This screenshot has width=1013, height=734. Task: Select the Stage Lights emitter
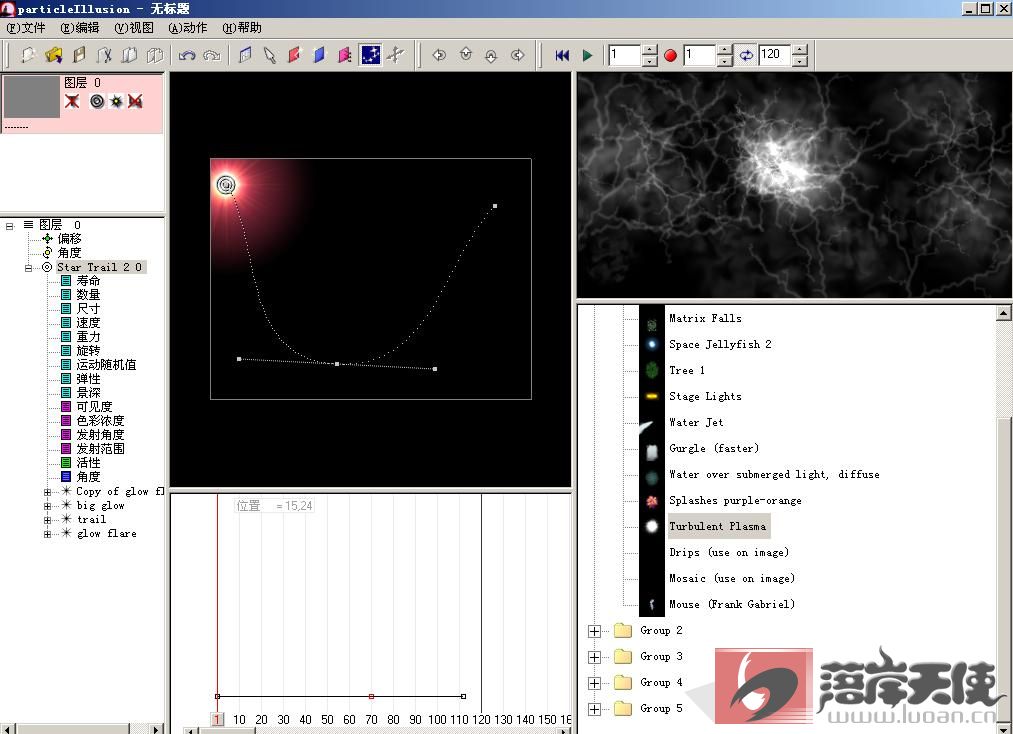point(705,396)
